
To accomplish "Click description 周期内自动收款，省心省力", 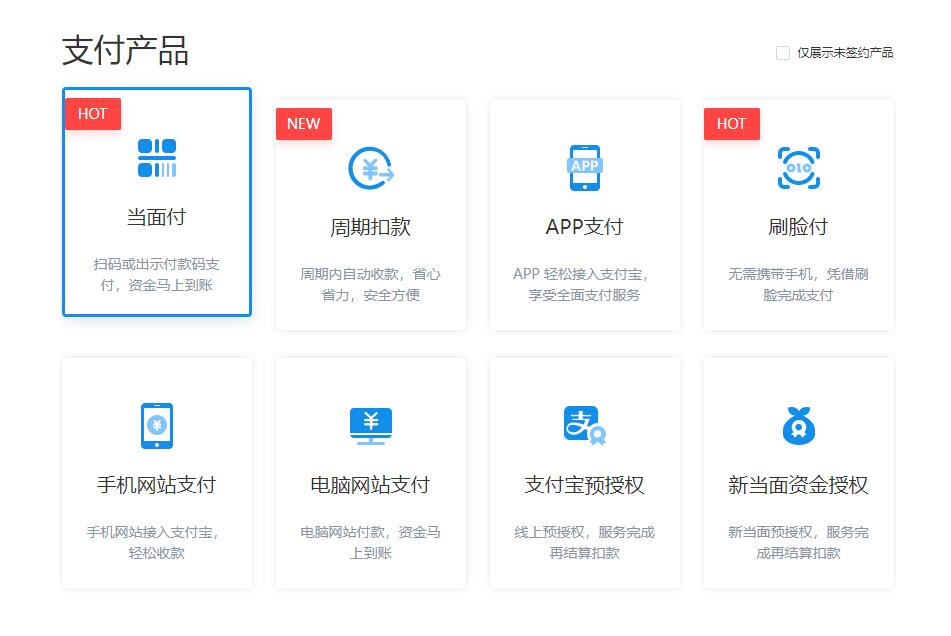I will coord(371,285).
